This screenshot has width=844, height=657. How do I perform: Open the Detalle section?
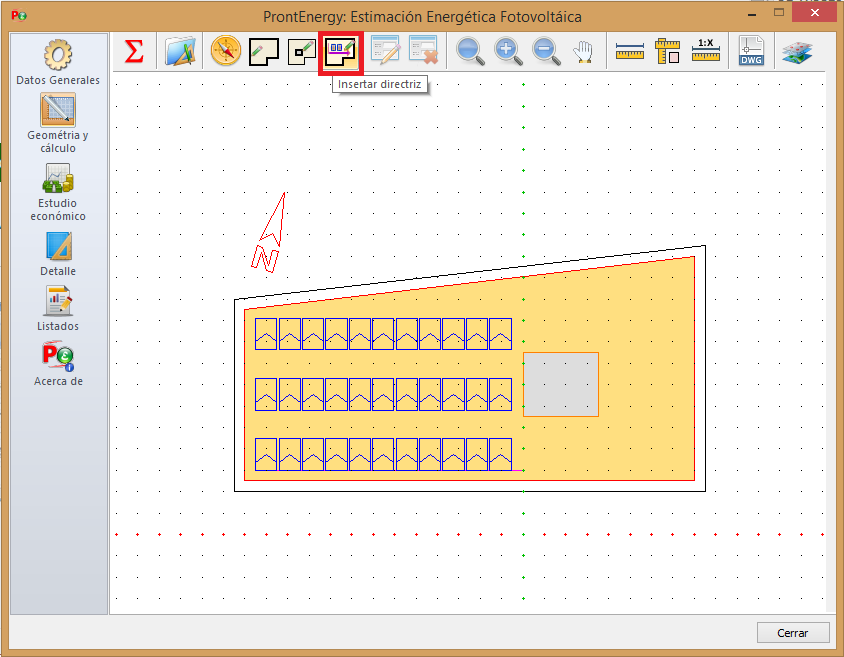coord(58,254)
